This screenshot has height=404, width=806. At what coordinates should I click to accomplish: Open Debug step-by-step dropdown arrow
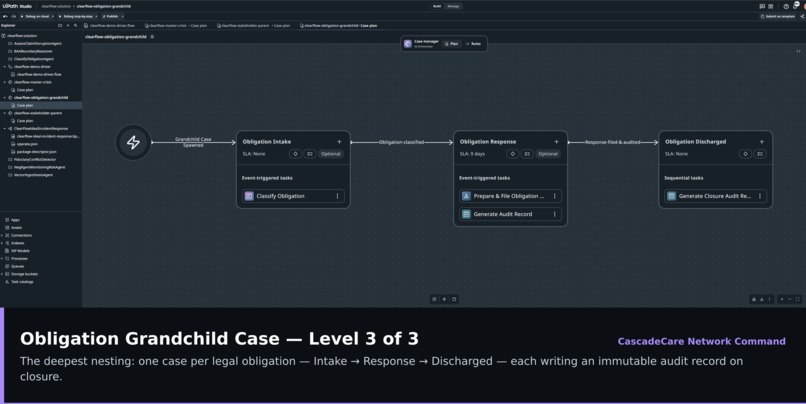96,16
